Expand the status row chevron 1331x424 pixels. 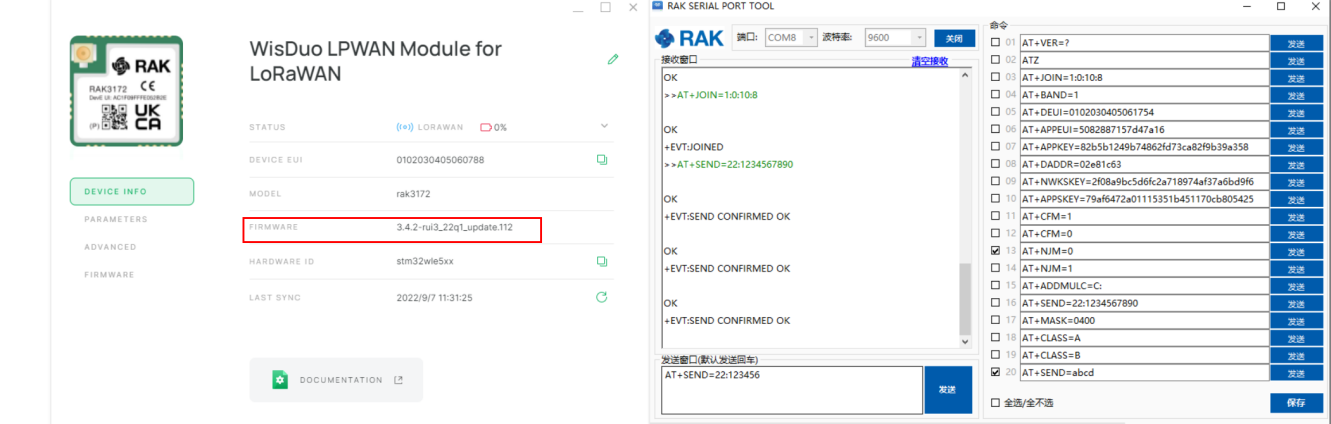(604, 126)
